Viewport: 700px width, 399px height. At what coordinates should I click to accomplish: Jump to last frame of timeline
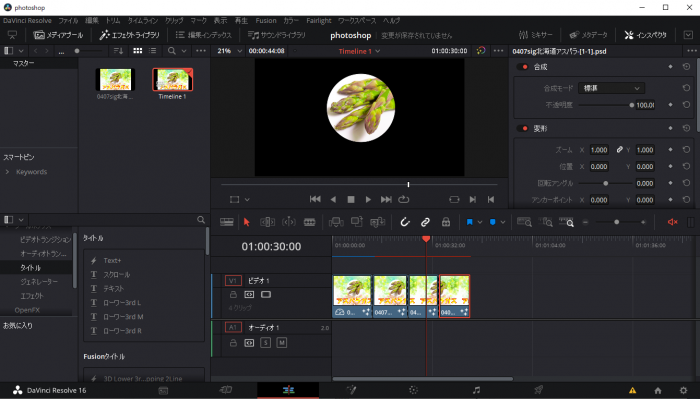tap(386, 200)
